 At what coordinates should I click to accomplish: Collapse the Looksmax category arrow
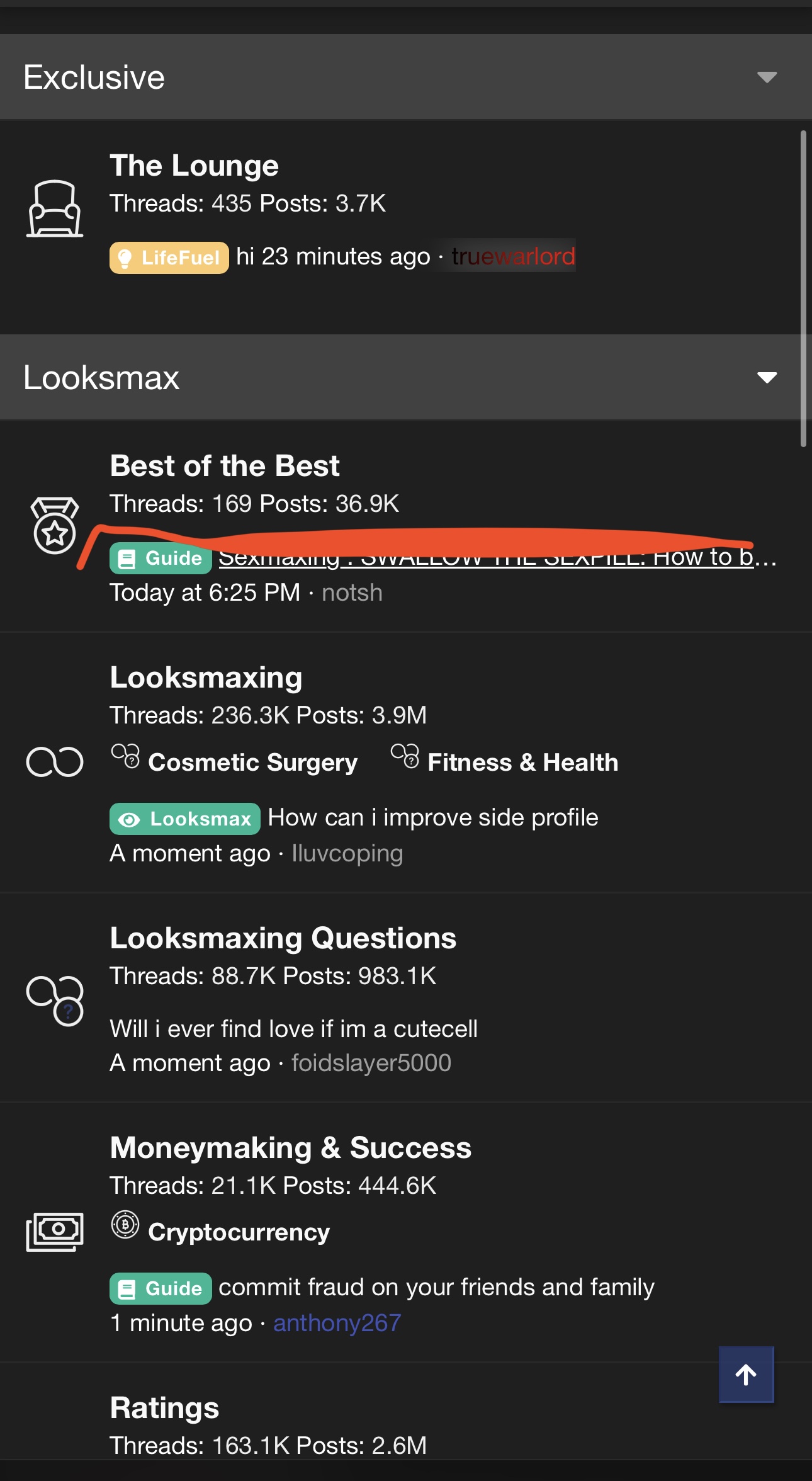767,378
